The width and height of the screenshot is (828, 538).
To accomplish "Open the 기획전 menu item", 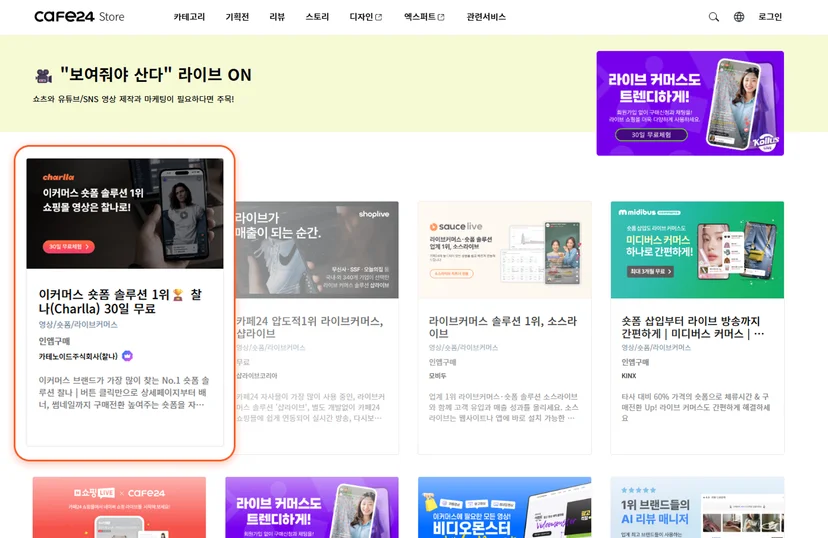I will [237, 17].
